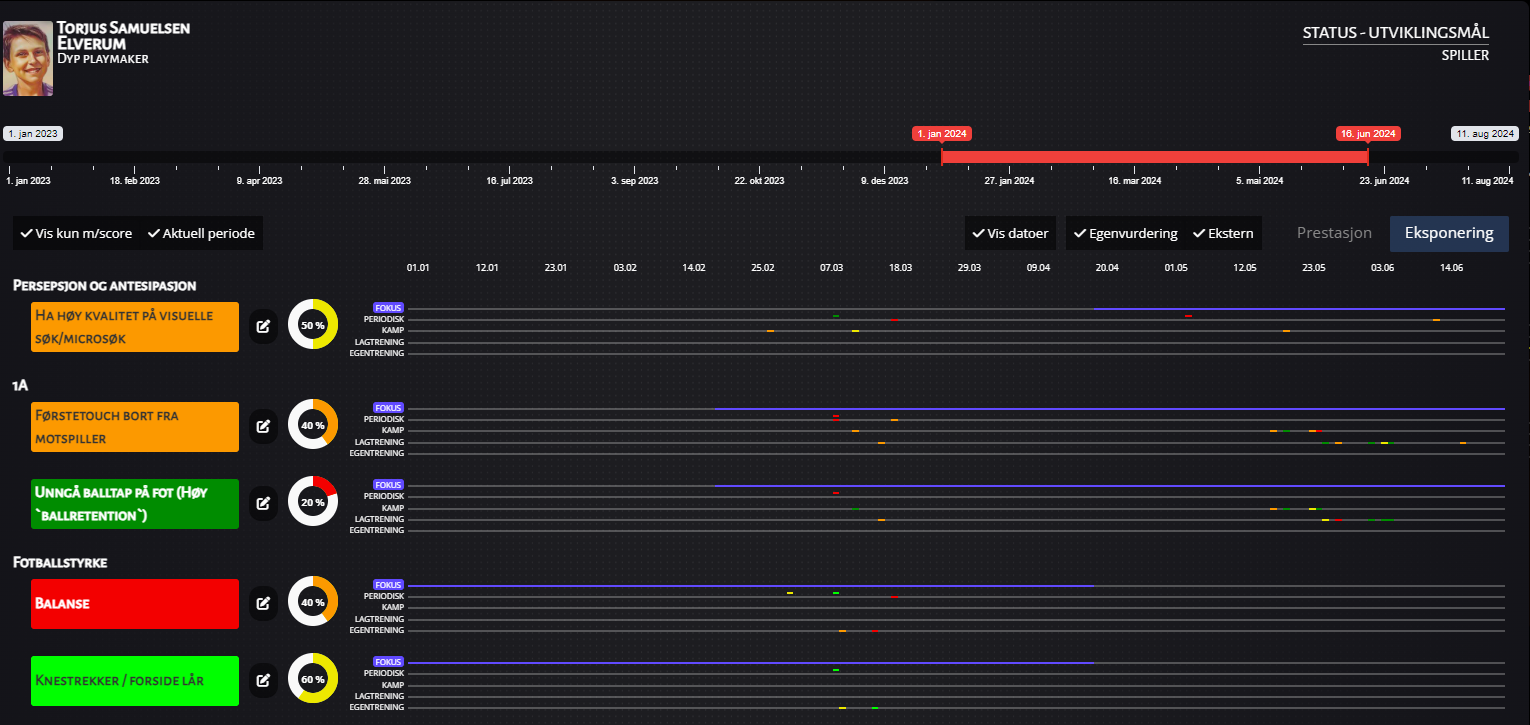Disable the Aktuell periode filter
This screenshot has width=1530, height=725.
click(201, 233)
